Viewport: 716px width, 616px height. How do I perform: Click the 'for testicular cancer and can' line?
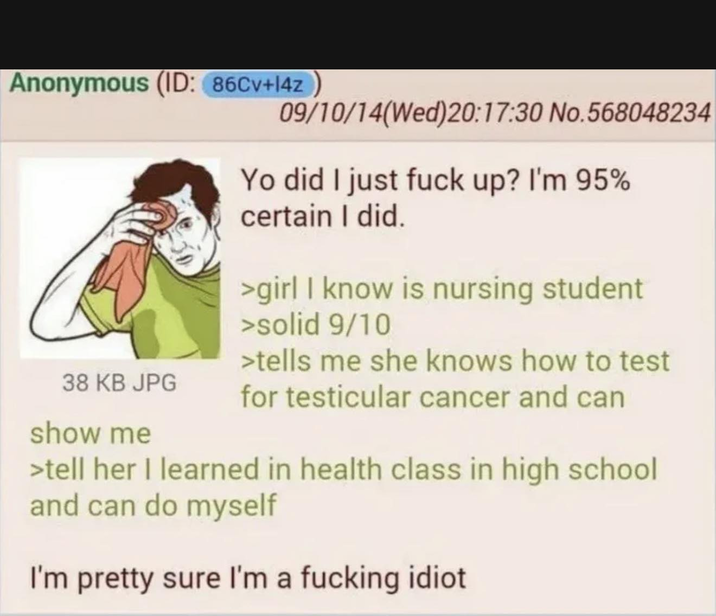(433, 397)
